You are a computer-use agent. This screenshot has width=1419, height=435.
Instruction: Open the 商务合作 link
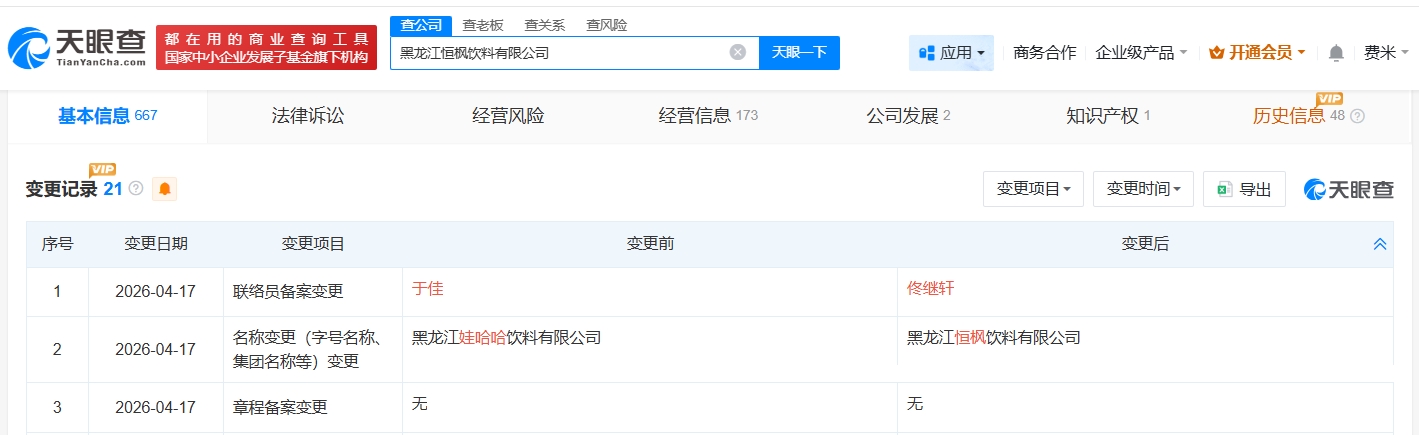pyautogui.click(x=1044, y=52)
